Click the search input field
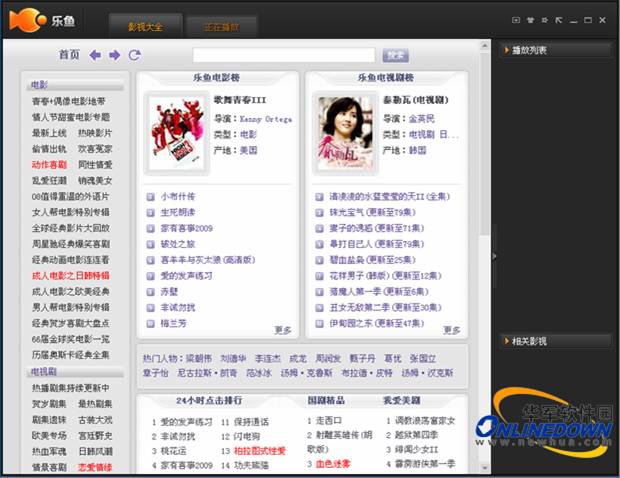 (x=284, y=55)
